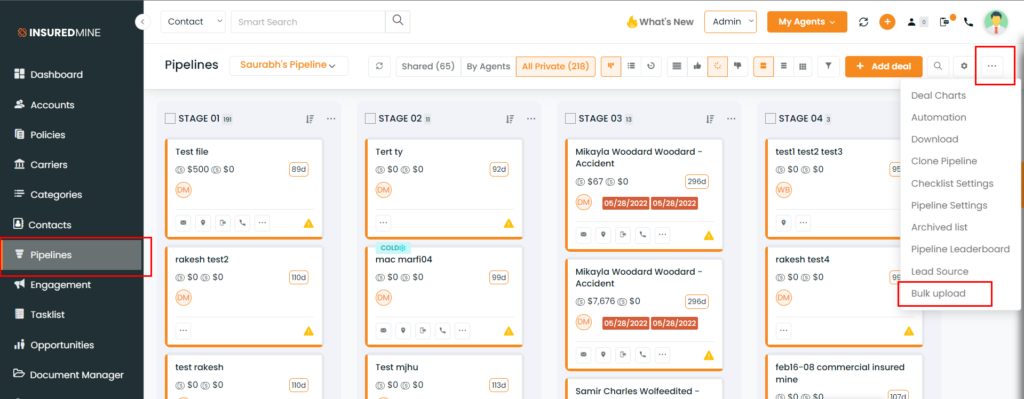This screenshot has width=1024, height=399.
Task: Tick the STAGE 01 checkbox
Action: (170, 118)
